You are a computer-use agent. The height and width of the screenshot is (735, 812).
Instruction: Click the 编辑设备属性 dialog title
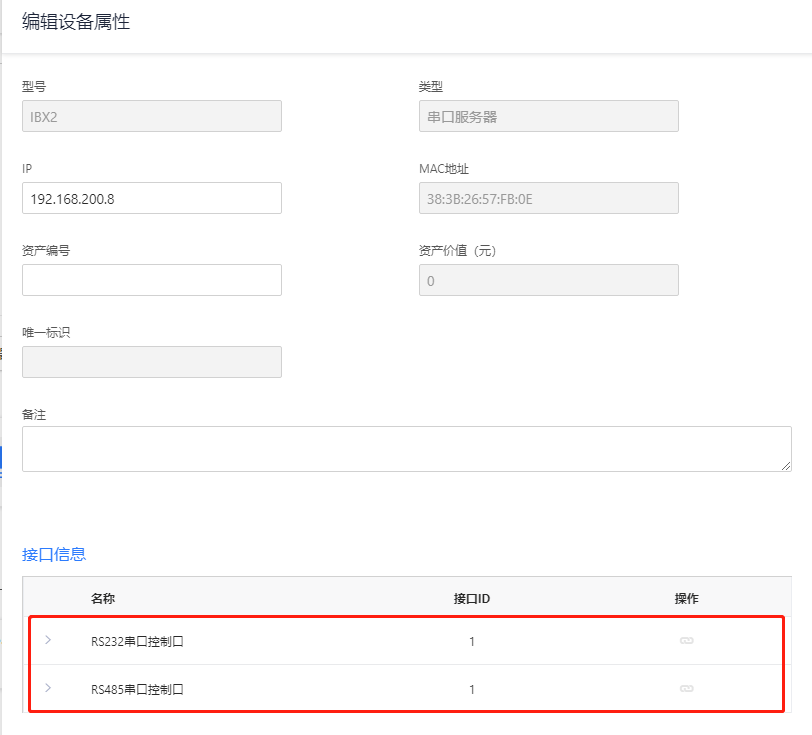76,22
